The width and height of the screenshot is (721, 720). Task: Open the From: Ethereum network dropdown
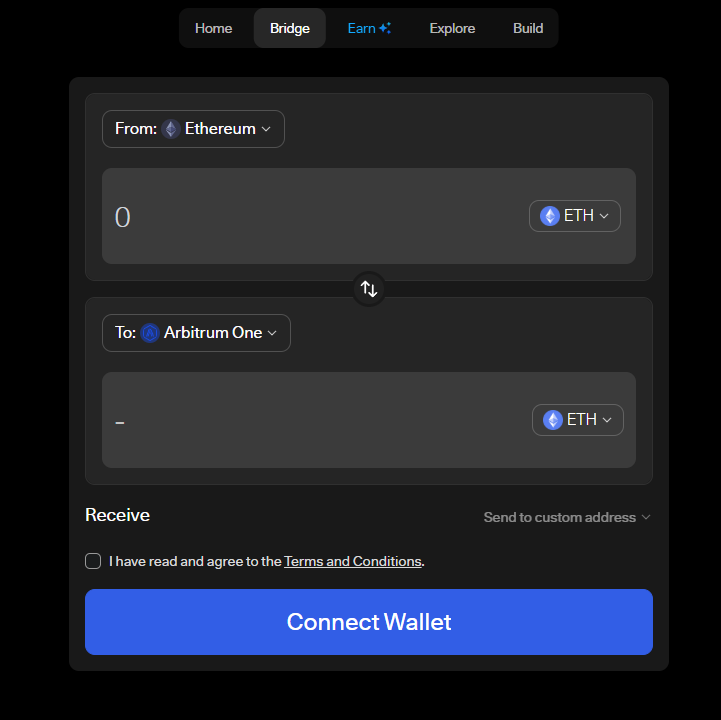click(193, 129)
